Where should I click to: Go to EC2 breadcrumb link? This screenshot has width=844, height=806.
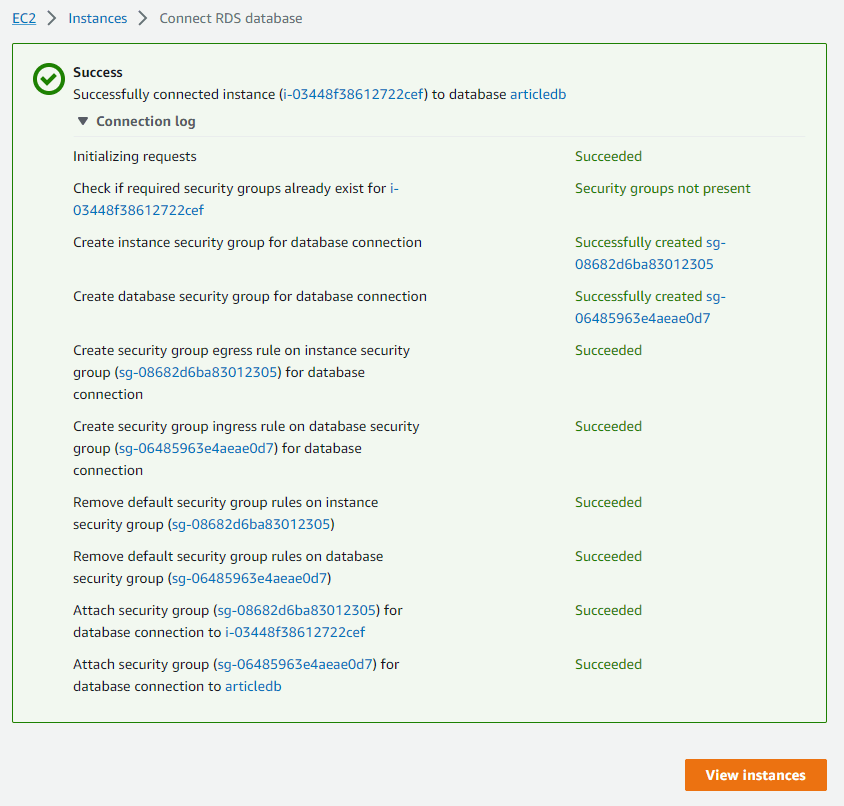point(23,18)
